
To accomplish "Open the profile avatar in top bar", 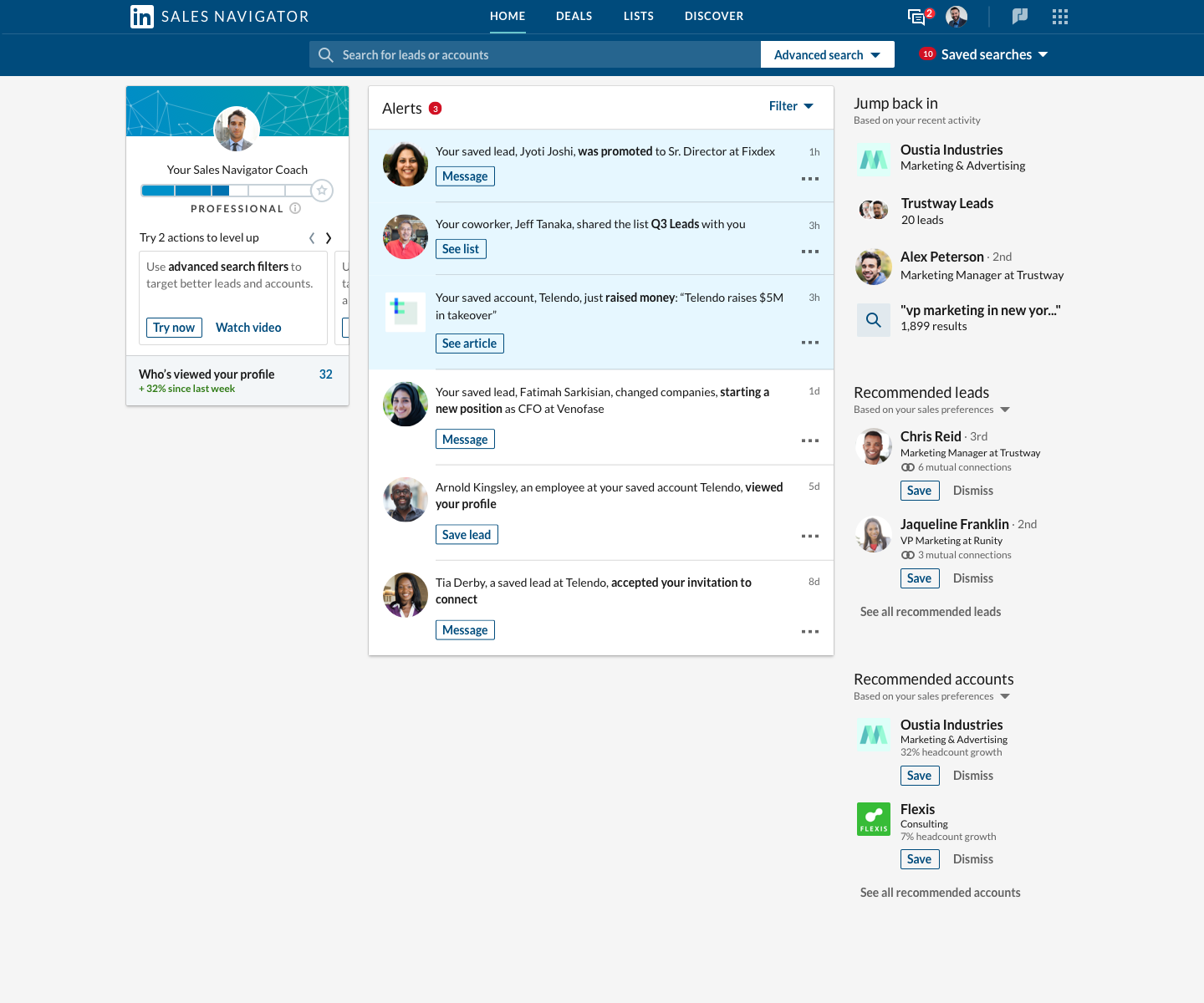I will [x=957, y=17].
